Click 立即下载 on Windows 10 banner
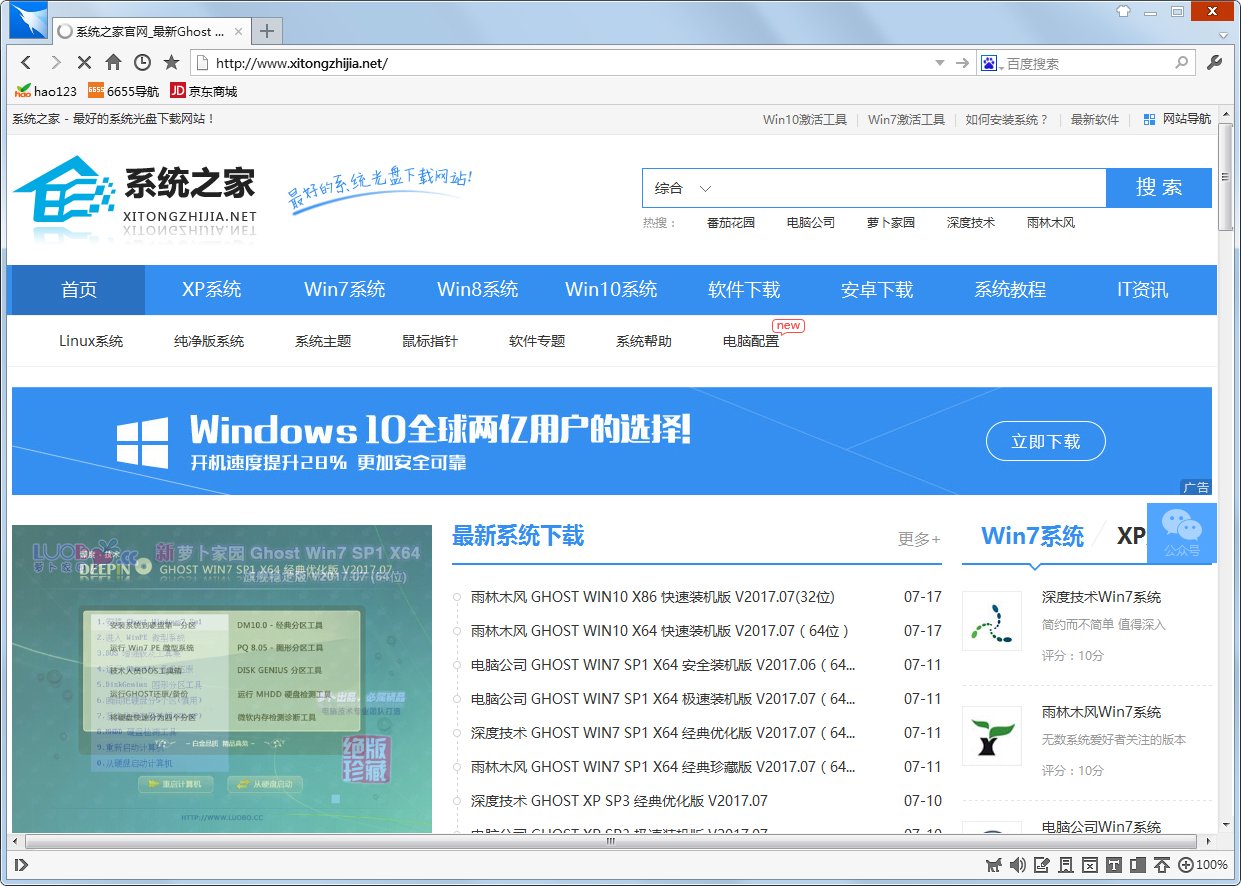1241x886 pixels. click(1045, 441)
